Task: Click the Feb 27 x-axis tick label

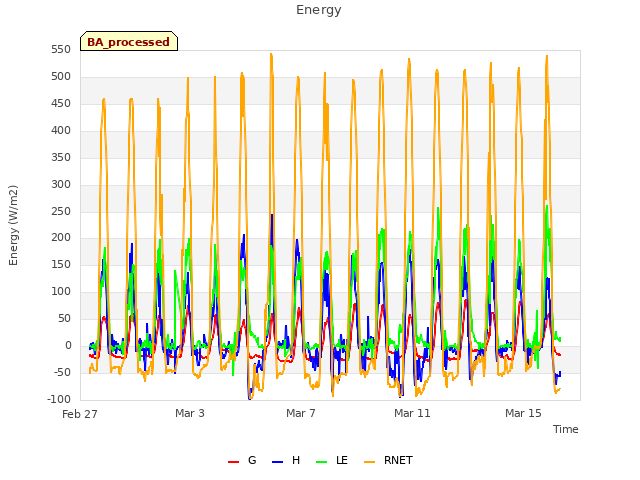Action: (x=80, y=414)
